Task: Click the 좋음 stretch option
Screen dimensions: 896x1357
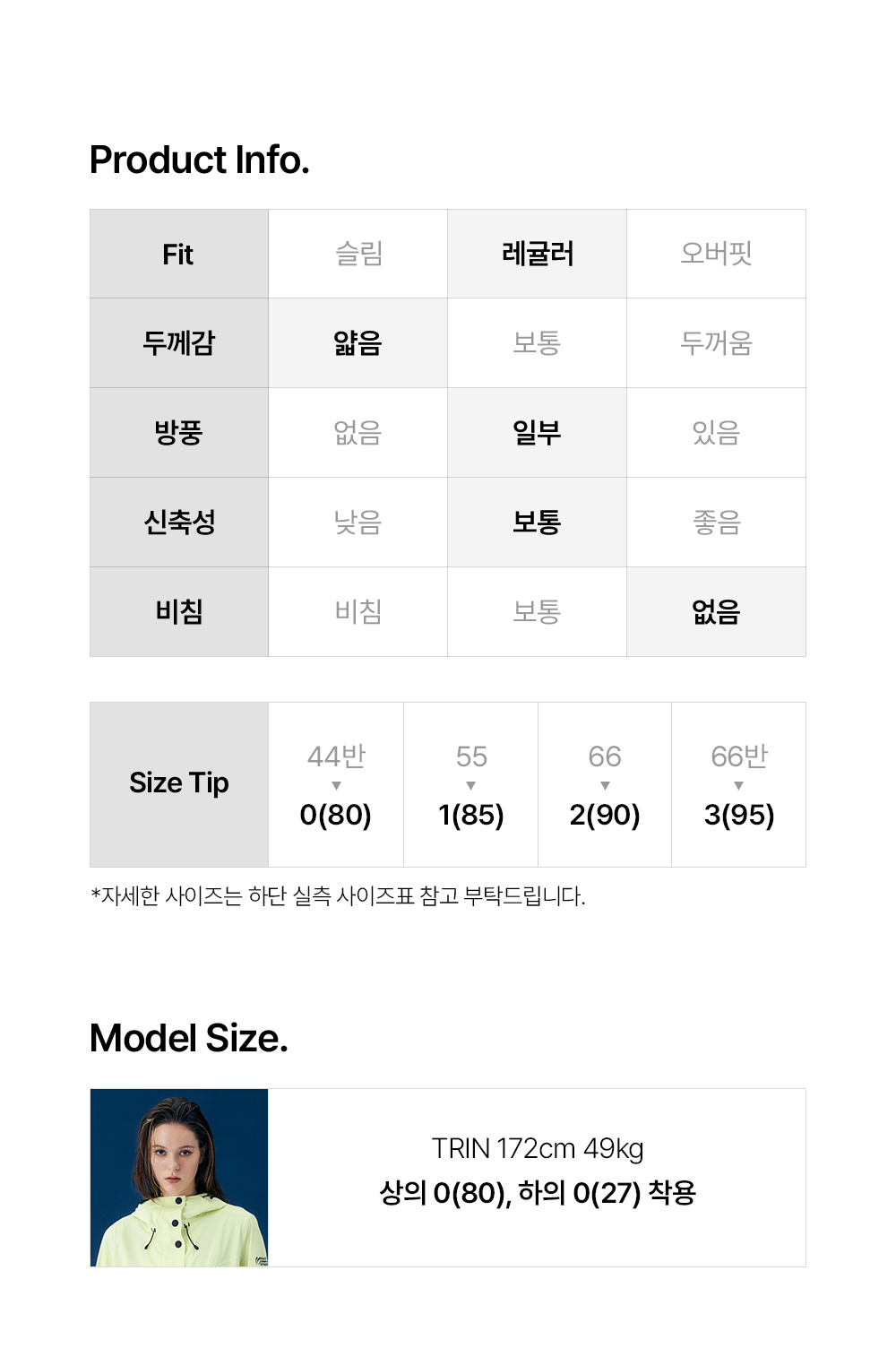Action: click(x=716, y=522)
